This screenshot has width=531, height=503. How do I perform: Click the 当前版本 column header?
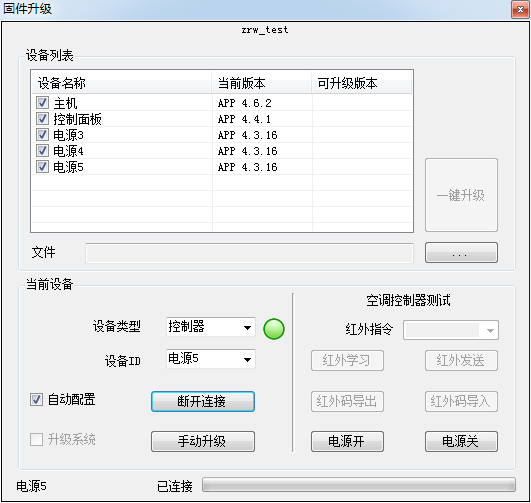click(x=261, y=83)
